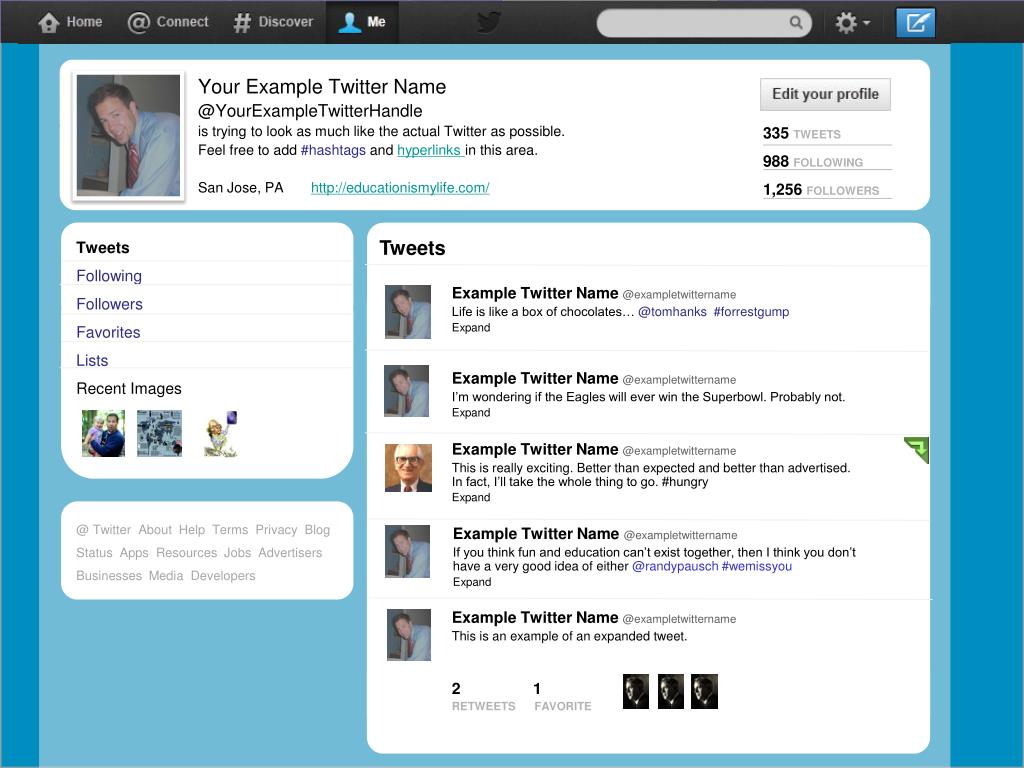Click the elderly man avatar on #hungry tweet
This screenshot has height=768, width=1024.
[408, 468]
